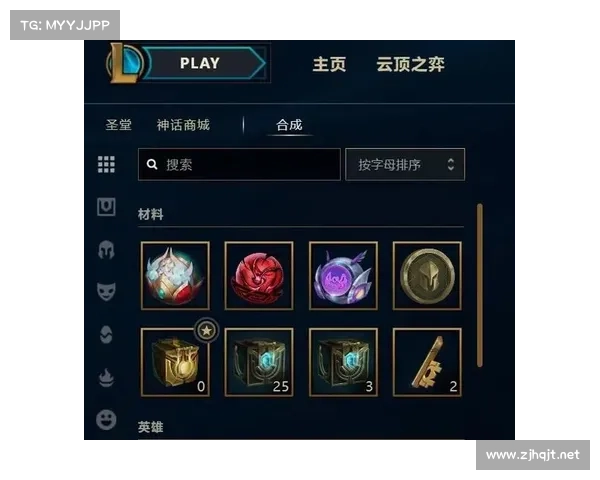
Task: Select the purple orb material
Action: tap(343, 276)
